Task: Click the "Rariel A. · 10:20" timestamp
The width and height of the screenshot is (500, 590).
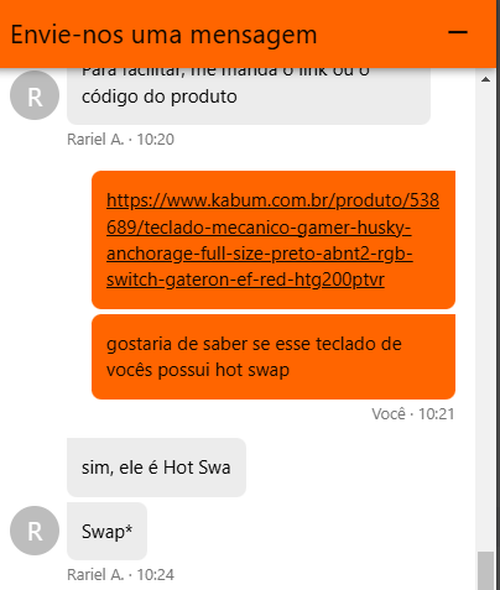Action: 120,140
